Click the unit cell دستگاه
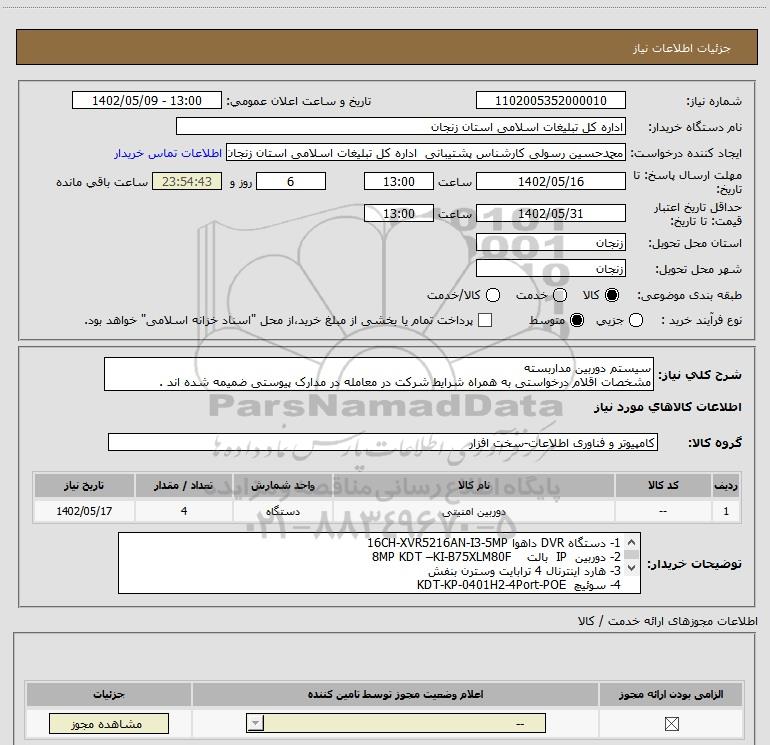 coord(283,511)
